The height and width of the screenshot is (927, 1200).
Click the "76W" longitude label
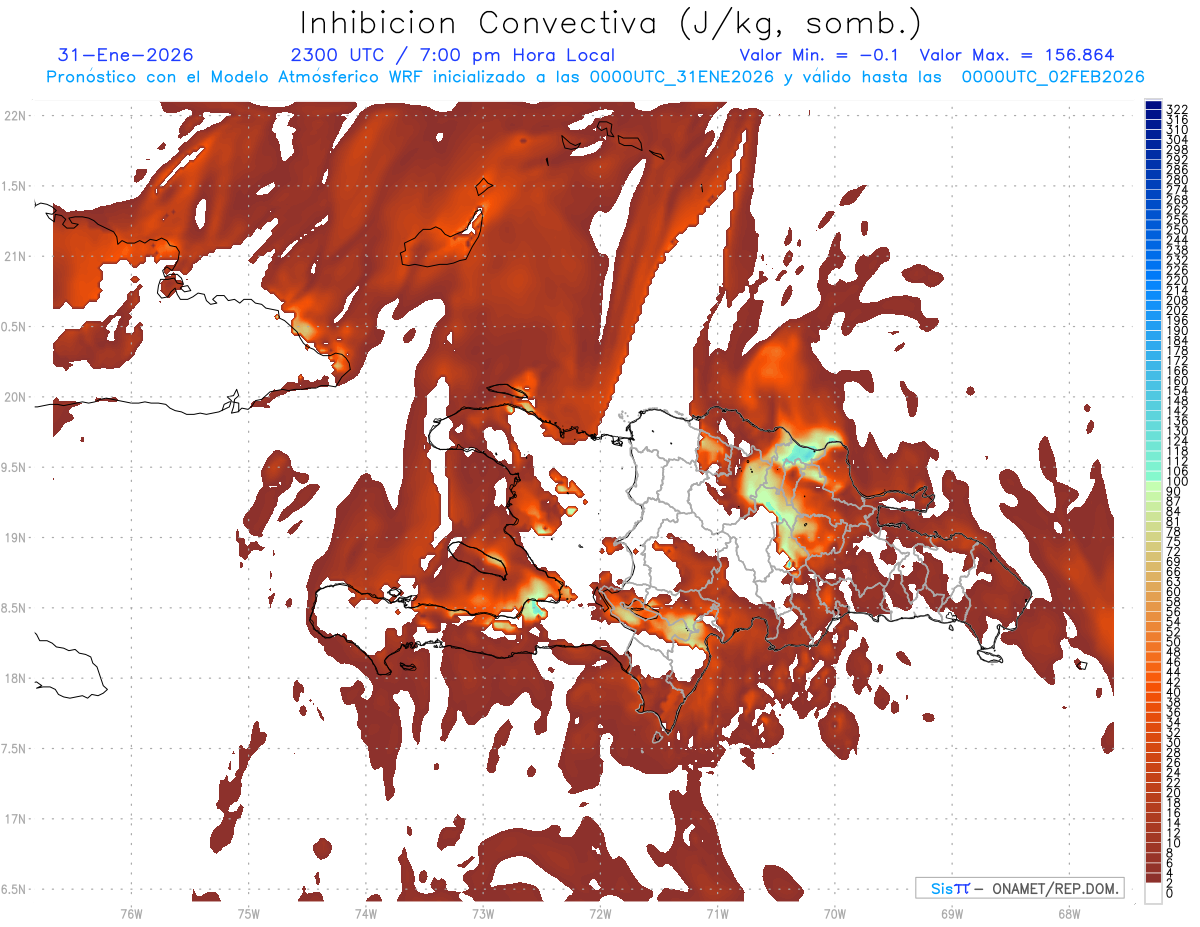131,913
